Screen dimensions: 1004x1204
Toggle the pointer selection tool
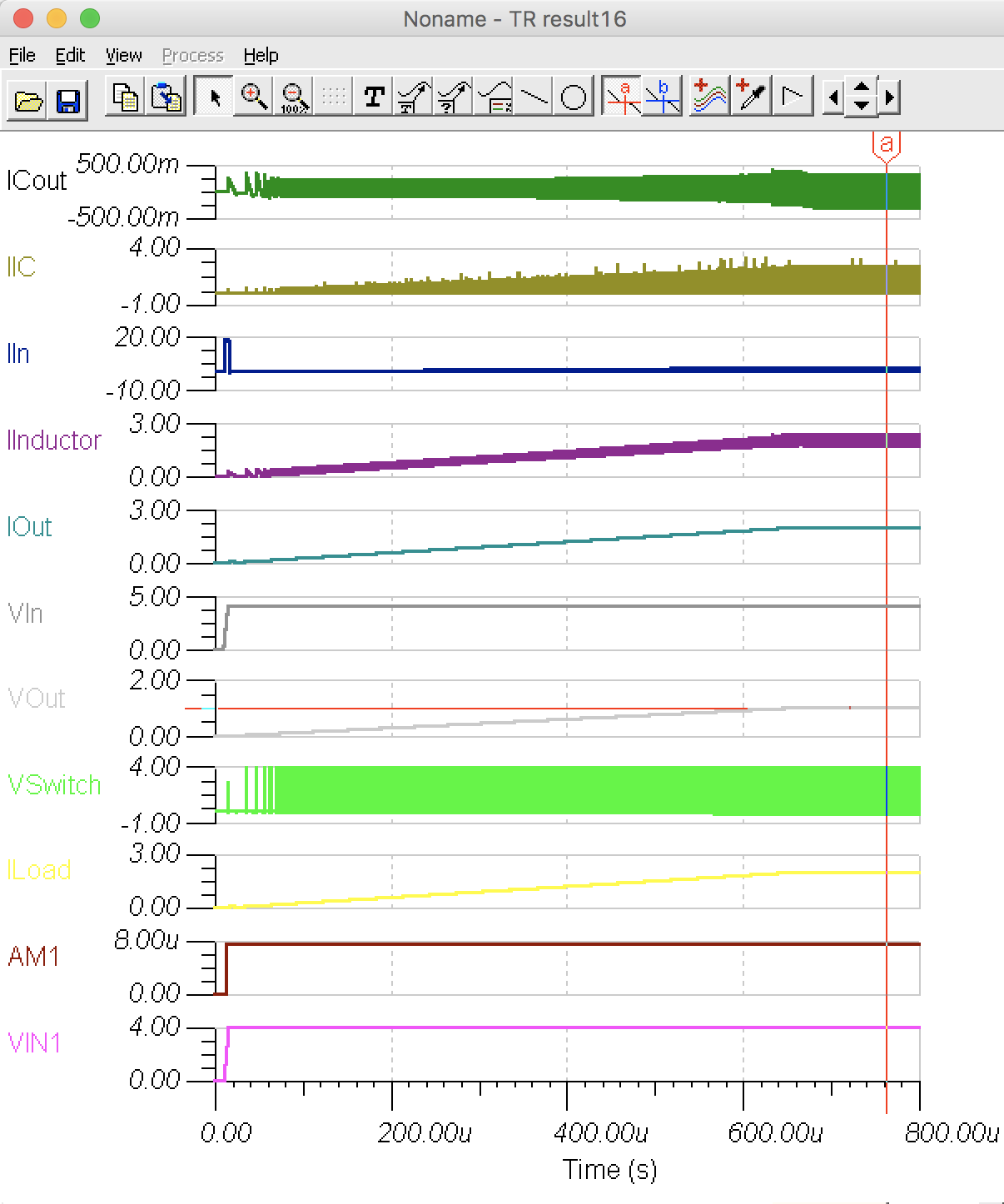pyautogui.click(x=215, y=97)
